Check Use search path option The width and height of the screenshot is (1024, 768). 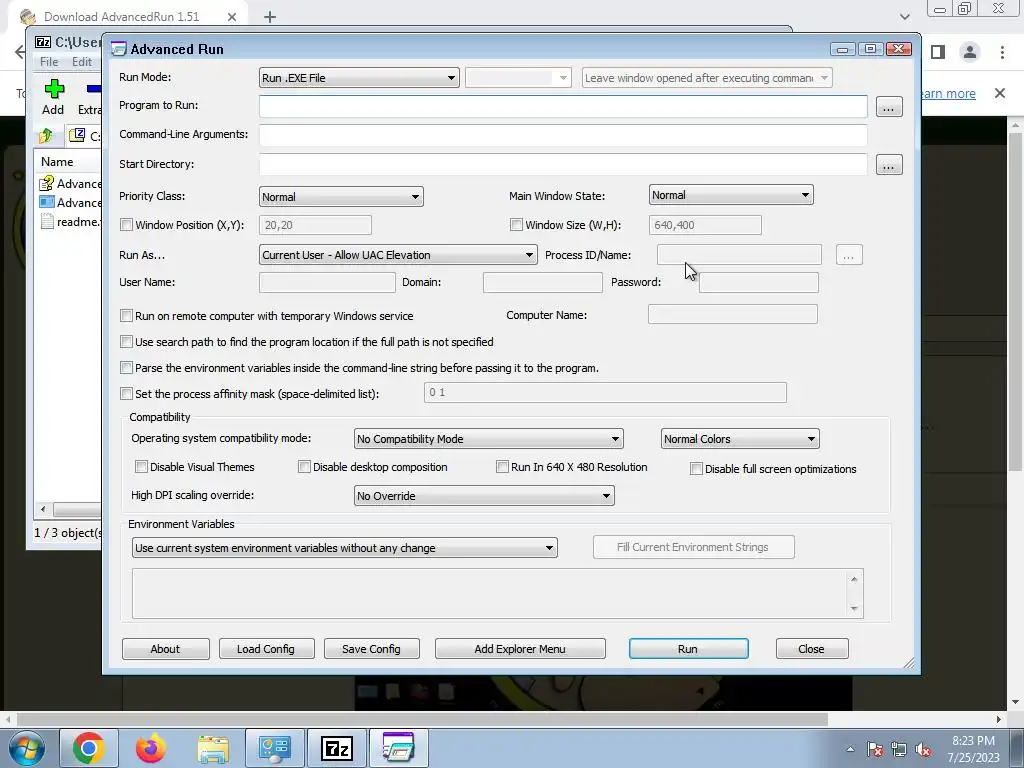[126, 342]
